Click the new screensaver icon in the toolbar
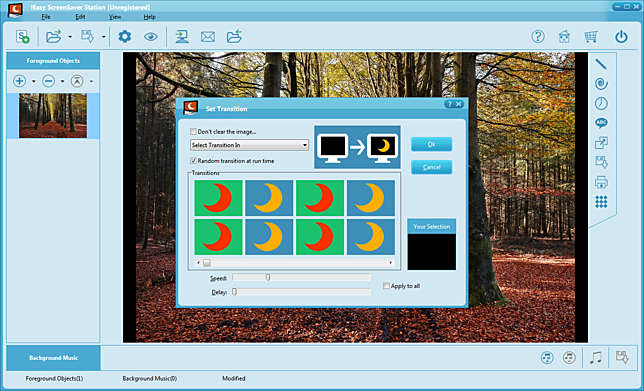The width and height of the screenshot is (644, 391). pyautogui.click(x=23, y=37)
